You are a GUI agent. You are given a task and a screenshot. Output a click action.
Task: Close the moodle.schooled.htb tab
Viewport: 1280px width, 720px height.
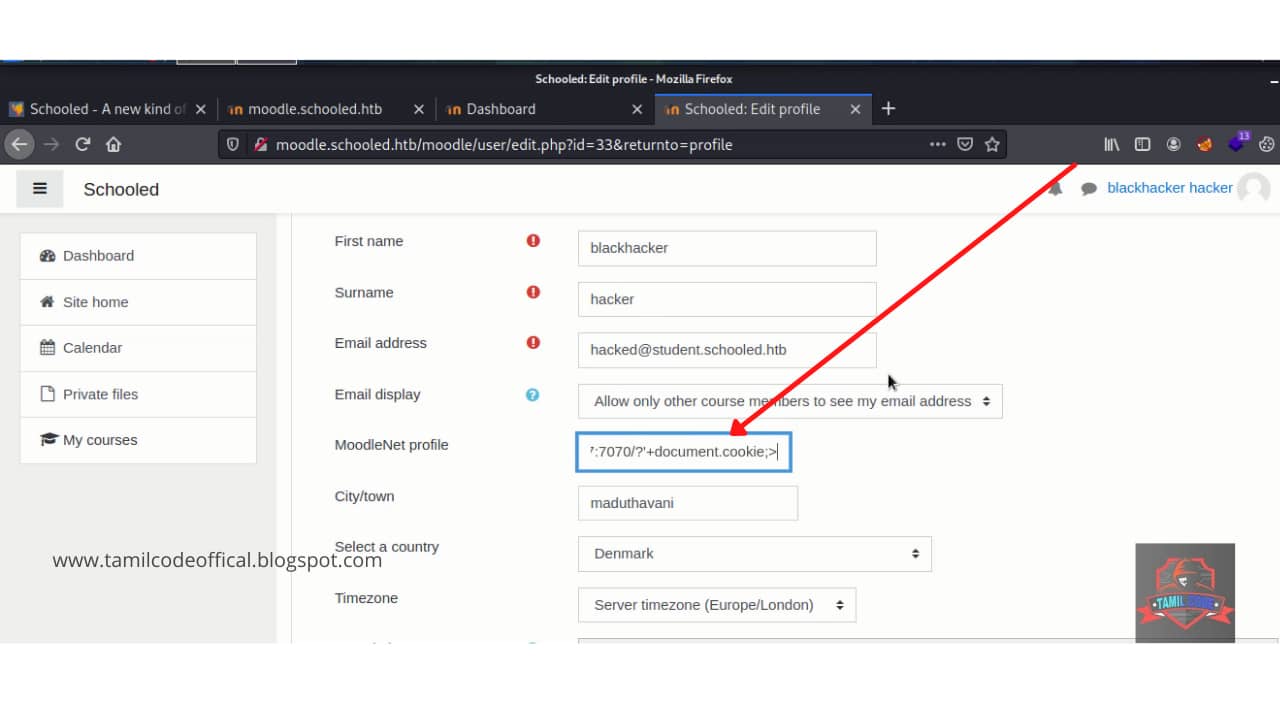419,109
